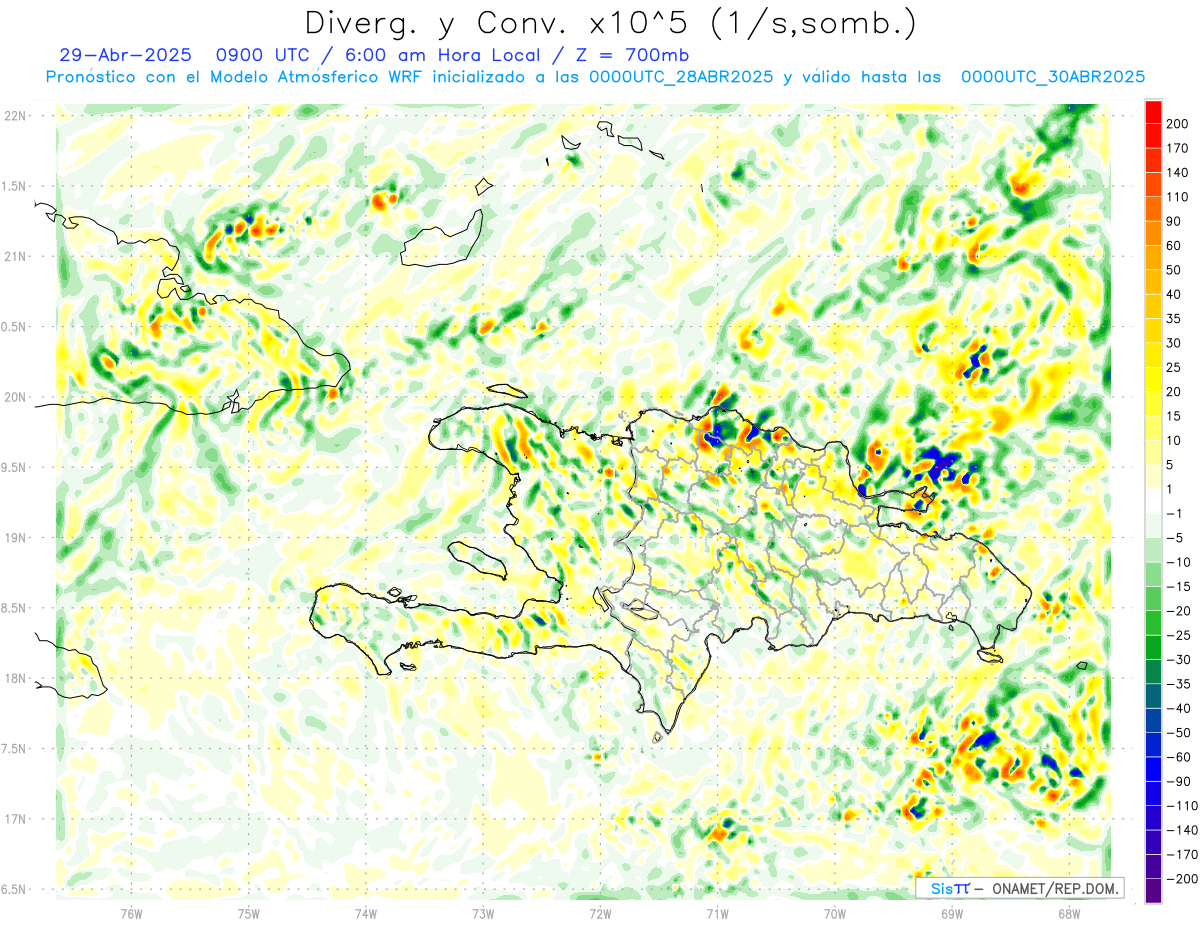
Task: Click the positive '200' colorbar value
Action: click(x=1178, y=123)
